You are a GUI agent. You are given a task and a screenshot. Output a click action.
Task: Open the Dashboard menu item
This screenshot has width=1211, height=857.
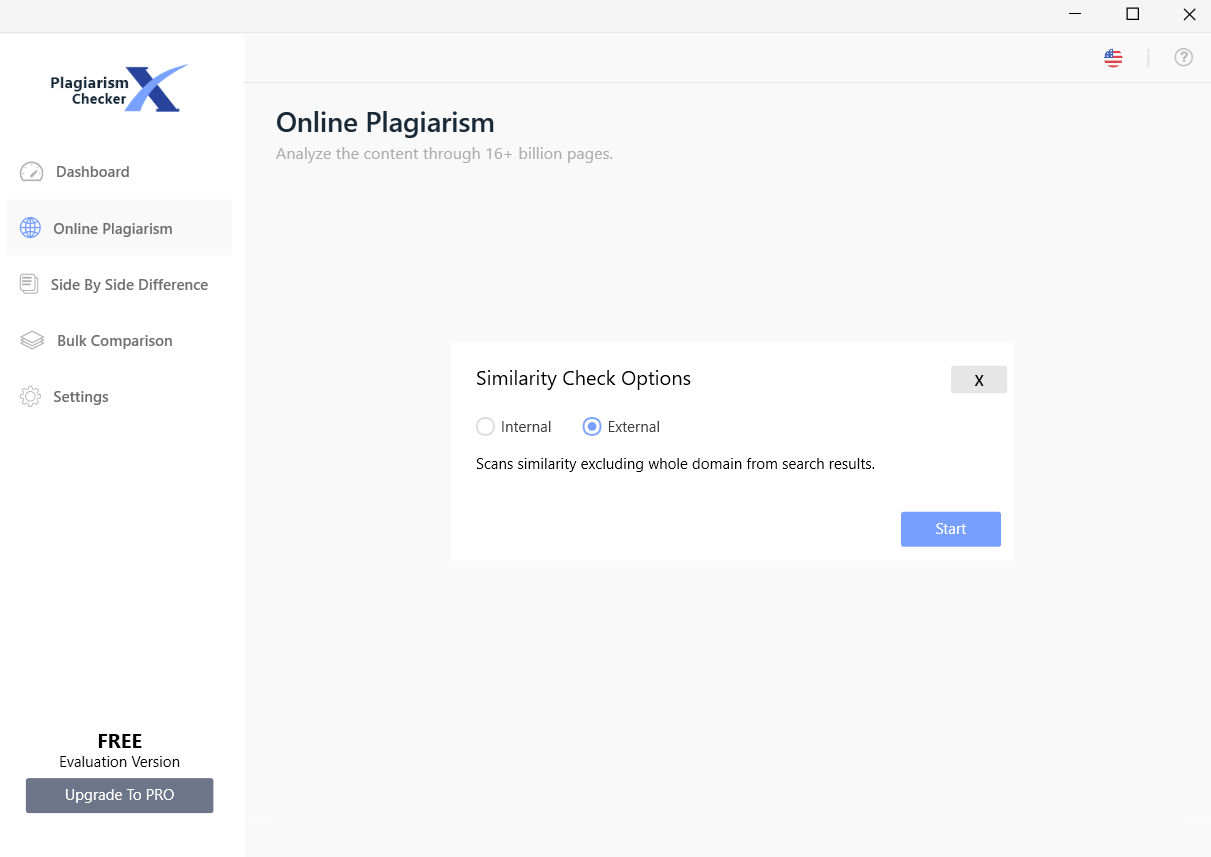point(120,172)
